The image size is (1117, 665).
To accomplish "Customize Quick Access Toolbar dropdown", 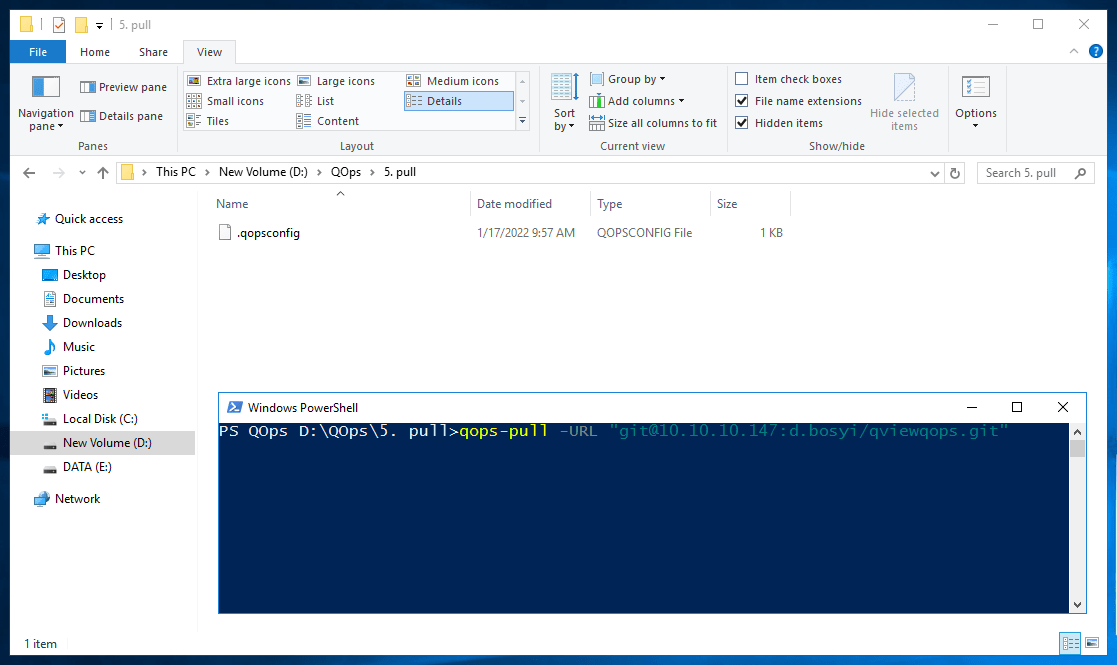I will [100, 26].
